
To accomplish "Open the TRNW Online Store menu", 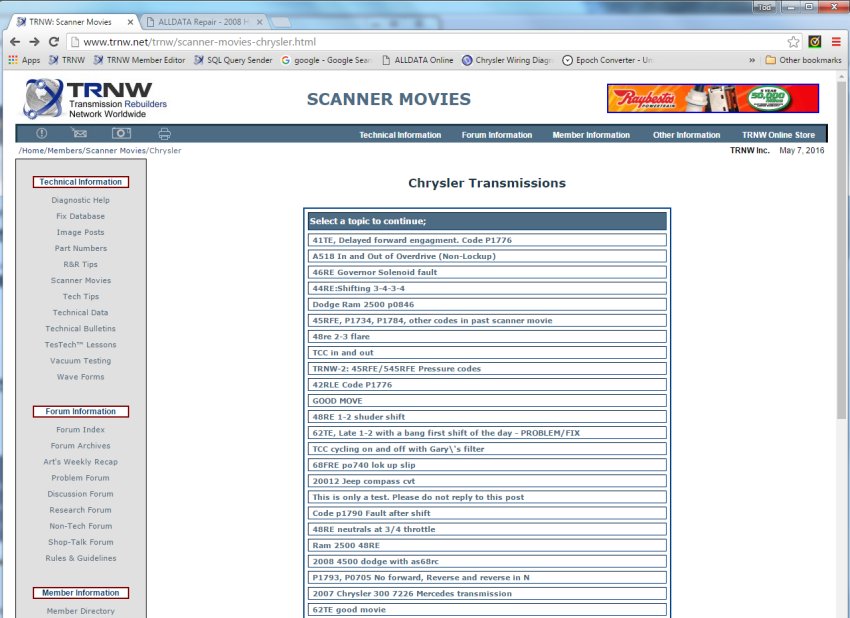I will click(778, 135).
